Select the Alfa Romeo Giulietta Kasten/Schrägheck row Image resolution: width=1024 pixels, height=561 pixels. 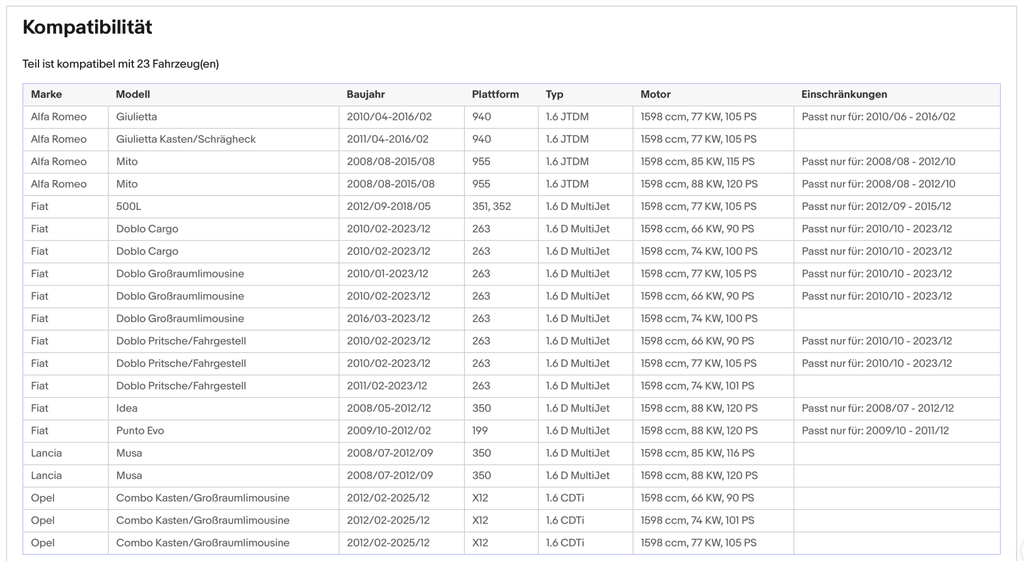511,139
